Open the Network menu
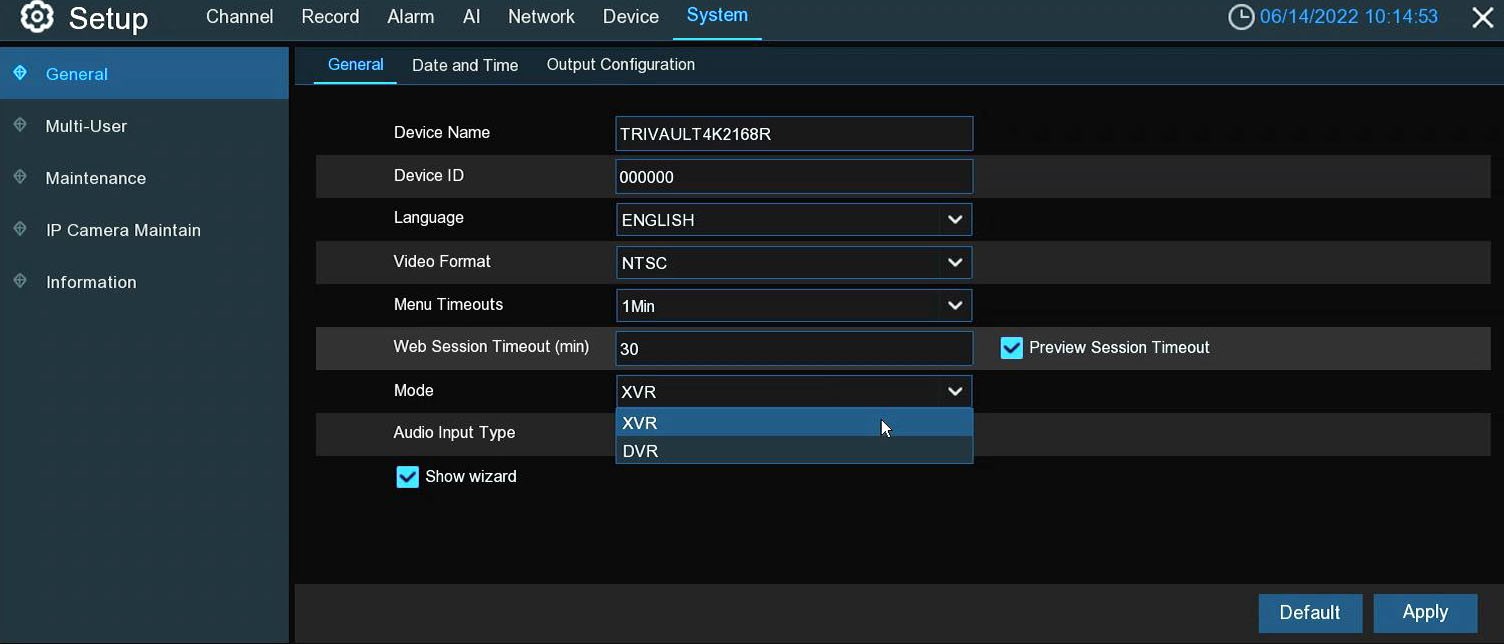The width and height of the screenshot is (1504, 644). coord(541,17)
